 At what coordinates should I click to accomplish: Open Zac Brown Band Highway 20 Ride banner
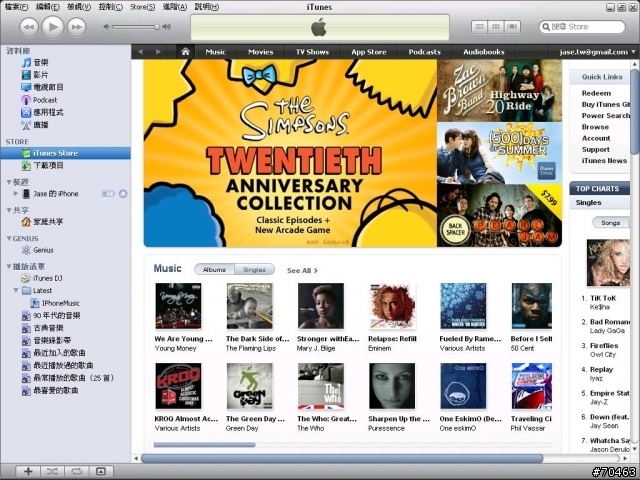499,91
